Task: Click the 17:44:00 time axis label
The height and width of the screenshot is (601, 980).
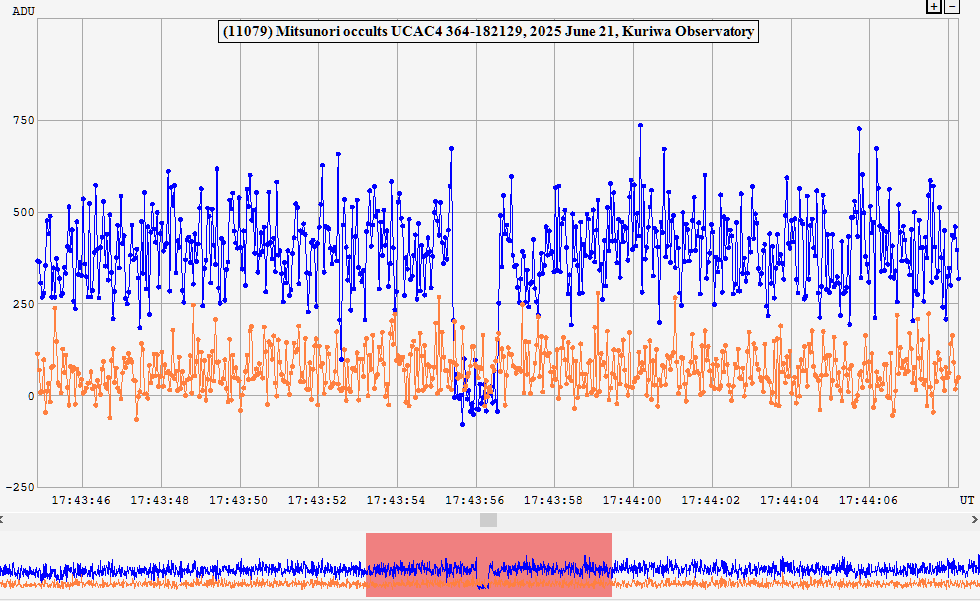Action: 633,499
